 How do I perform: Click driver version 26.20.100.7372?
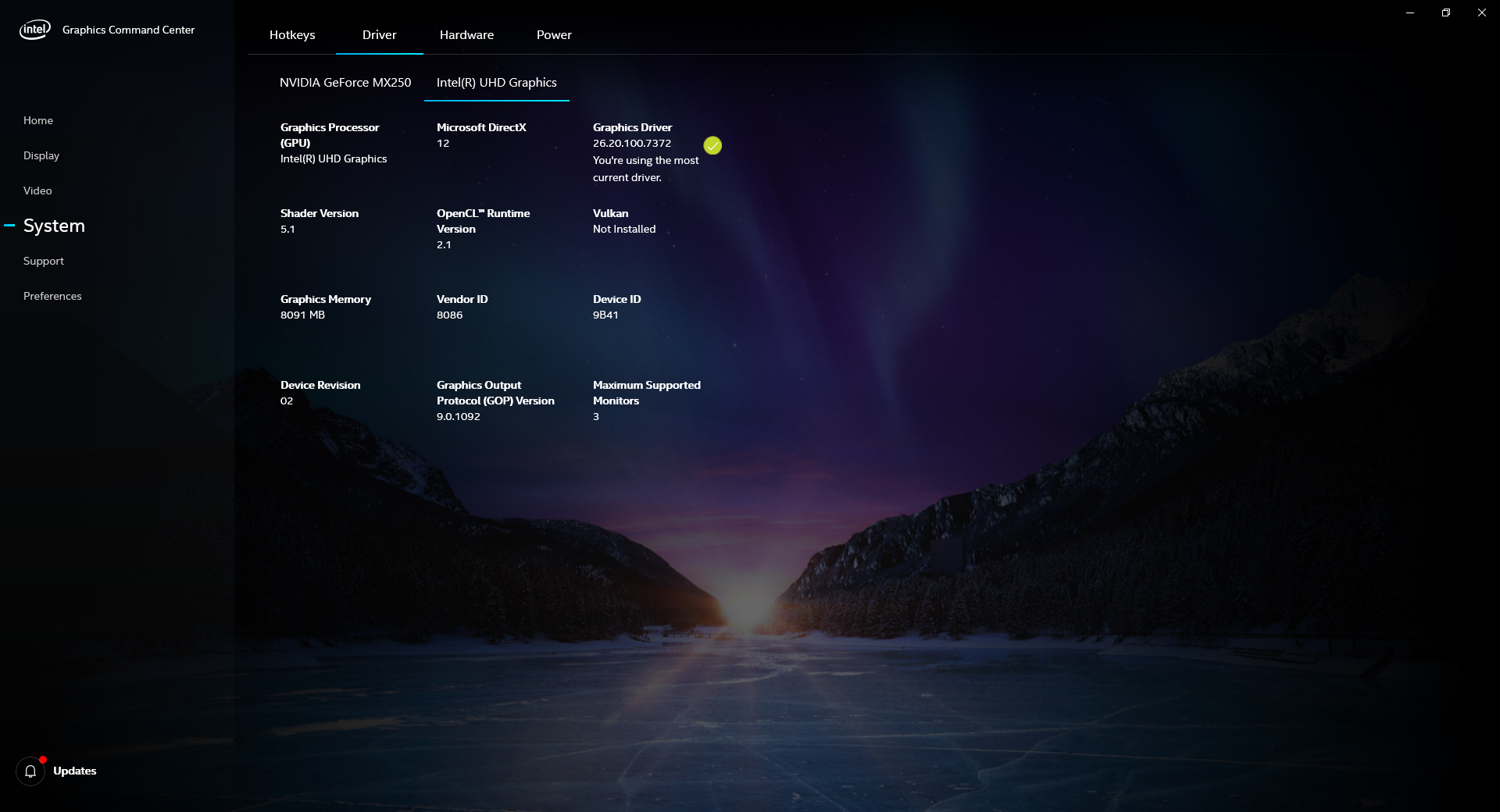tap(632, 144)
